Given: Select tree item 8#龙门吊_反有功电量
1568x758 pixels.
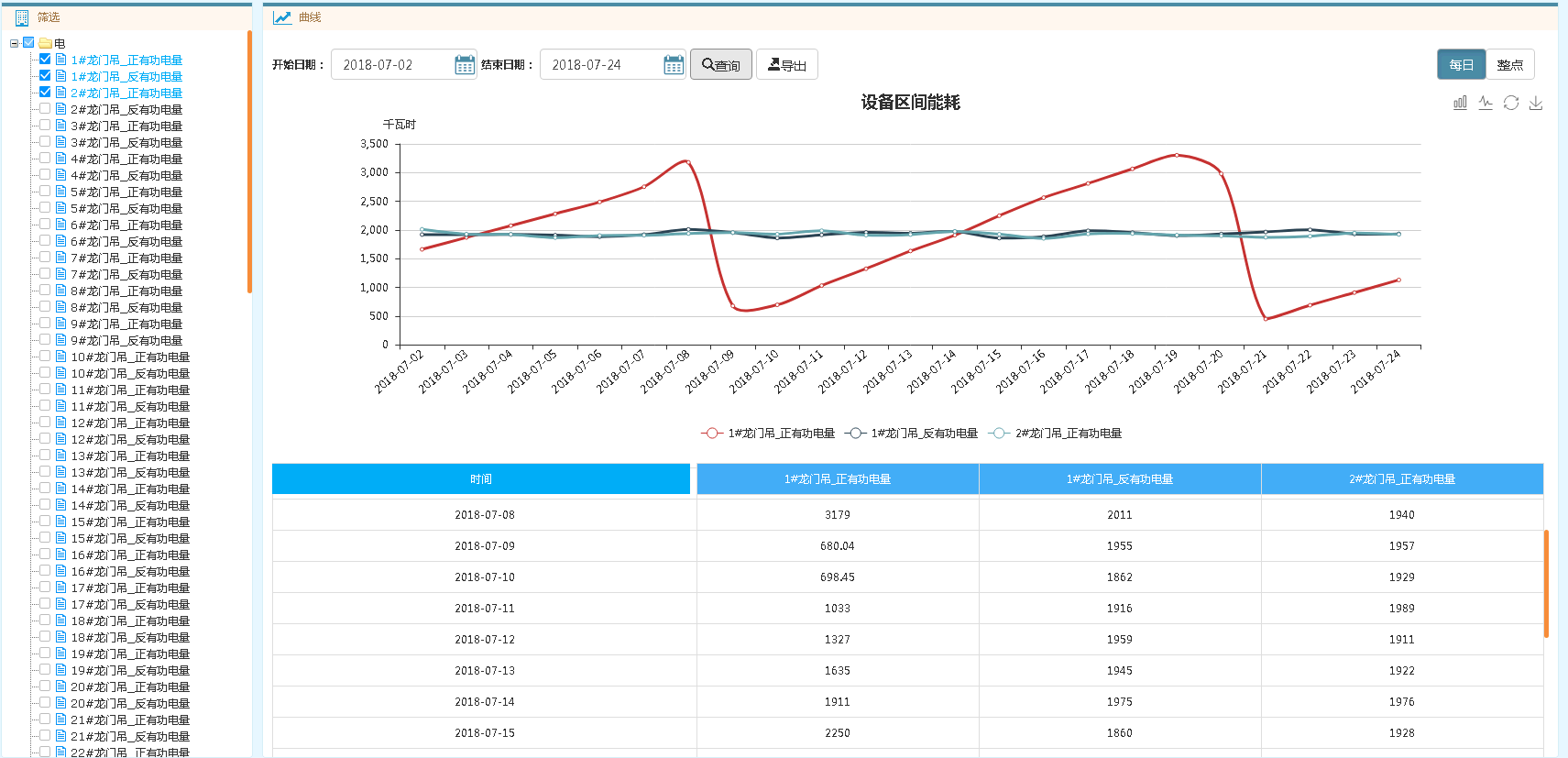Looking at the screenshot, I should pos(126,307).
